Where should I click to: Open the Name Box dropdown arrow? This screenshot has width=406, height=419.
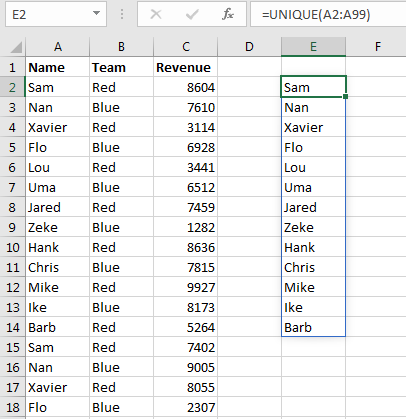[96, 14]
